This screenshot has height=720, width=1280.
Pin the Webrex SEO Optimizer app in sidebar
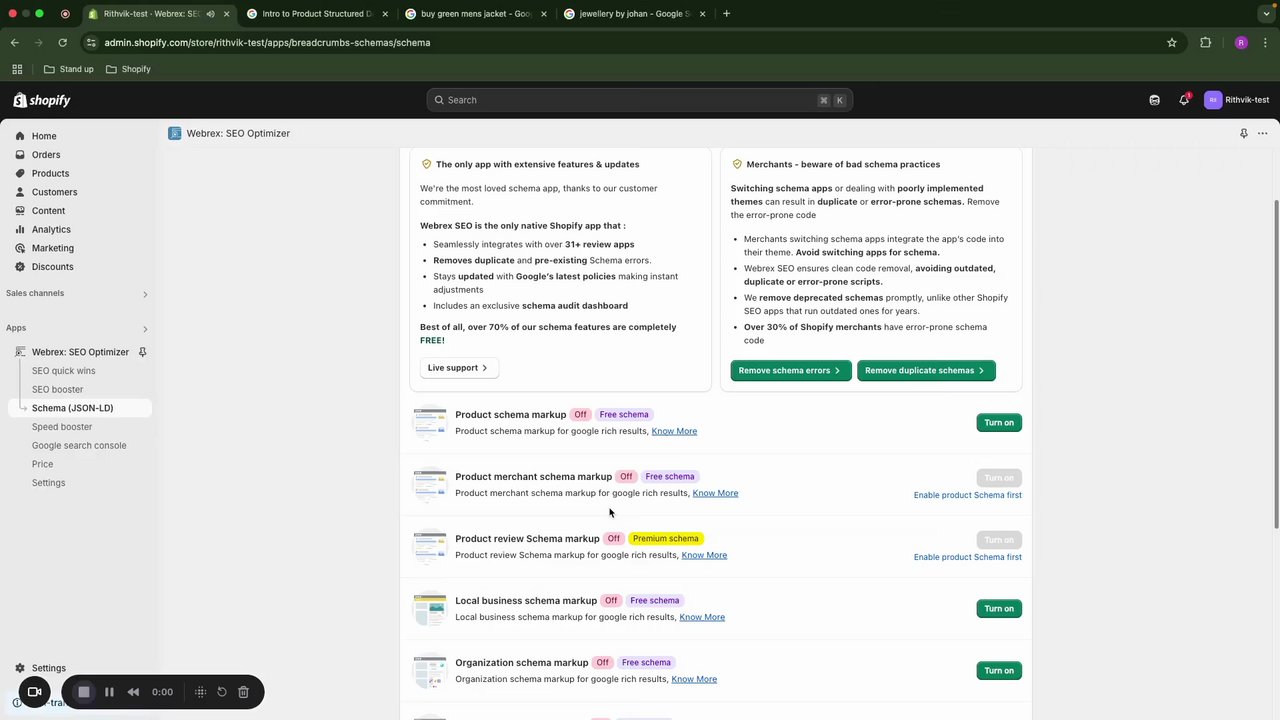(142, 352)
